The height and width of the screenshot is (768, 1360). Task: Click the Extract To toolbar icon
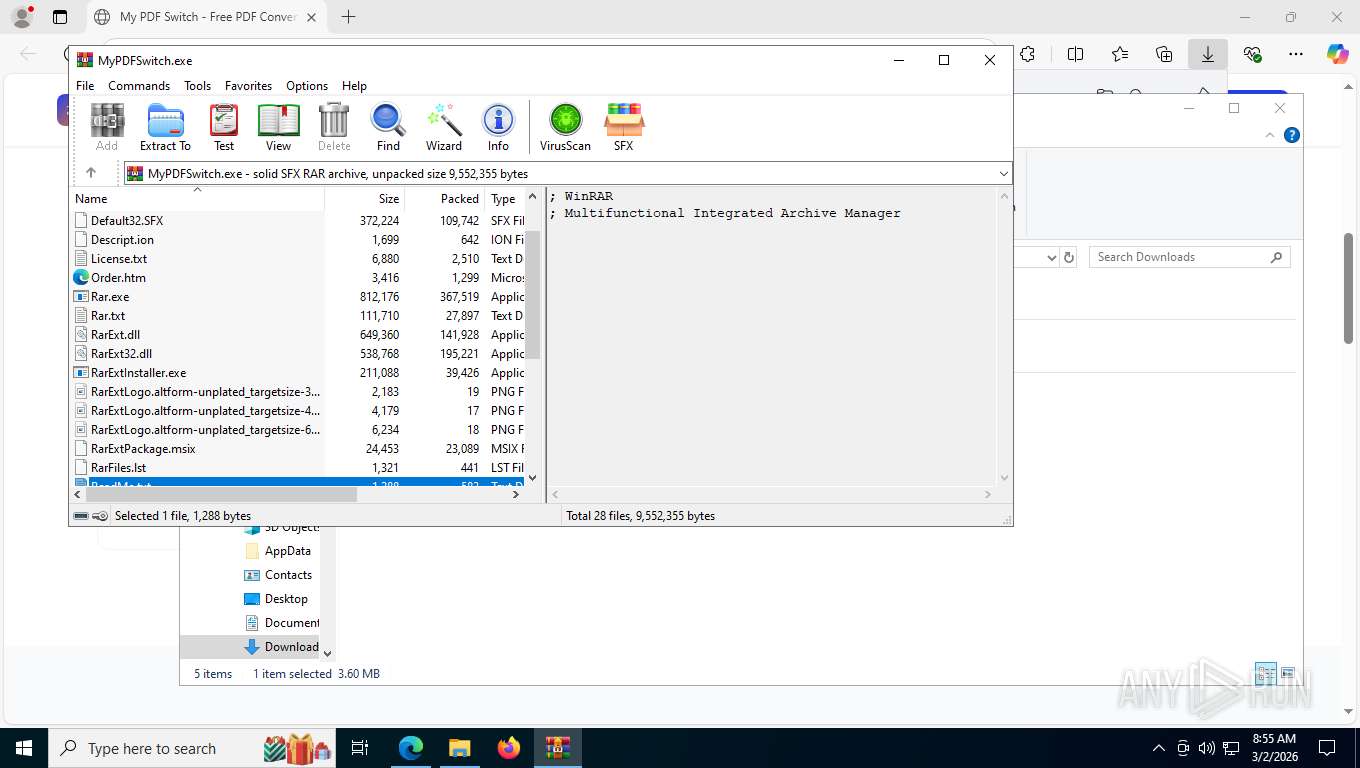[x=165, y=127]
